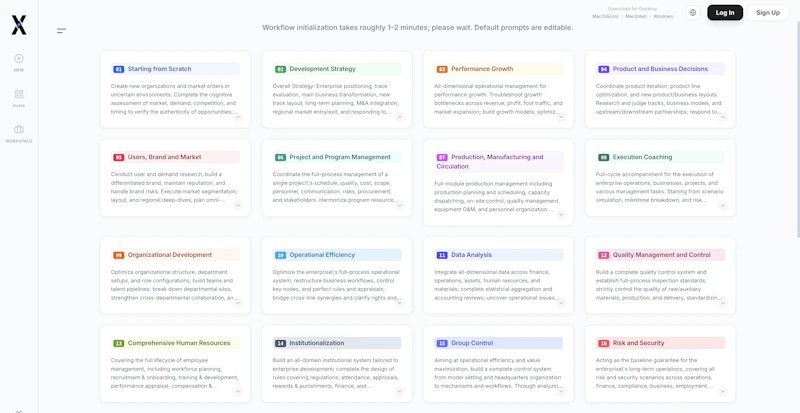Screen dimensions: 800x413
Task: Click the 12 badge on Quality Management and Control
Action: click(604, 255)
